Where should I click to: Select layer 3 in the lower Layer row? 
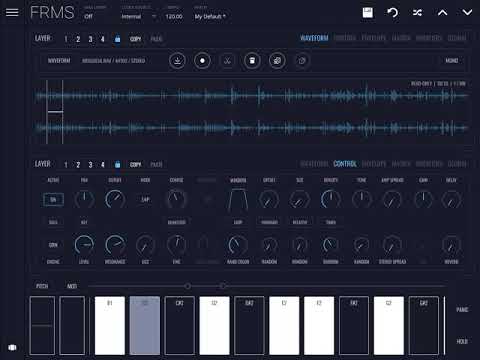[x=90, y=165]
